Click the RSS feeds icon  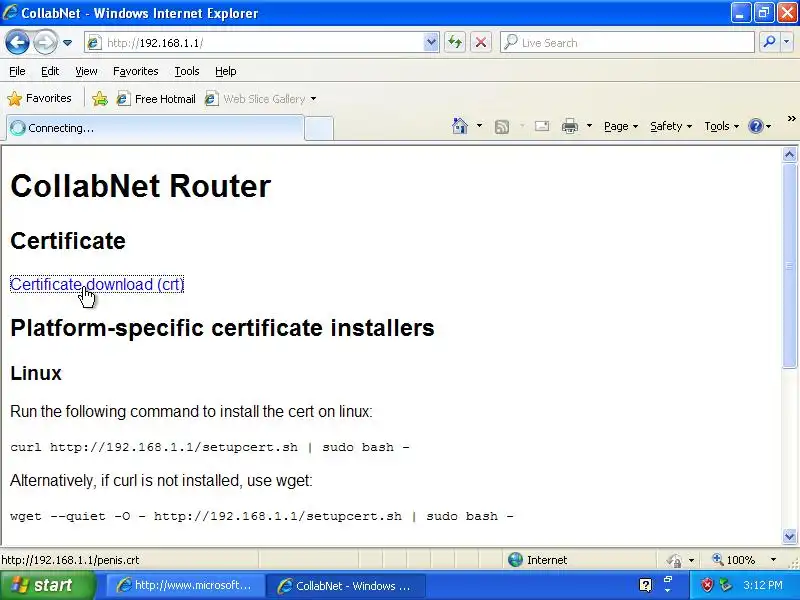pos(502,127)
